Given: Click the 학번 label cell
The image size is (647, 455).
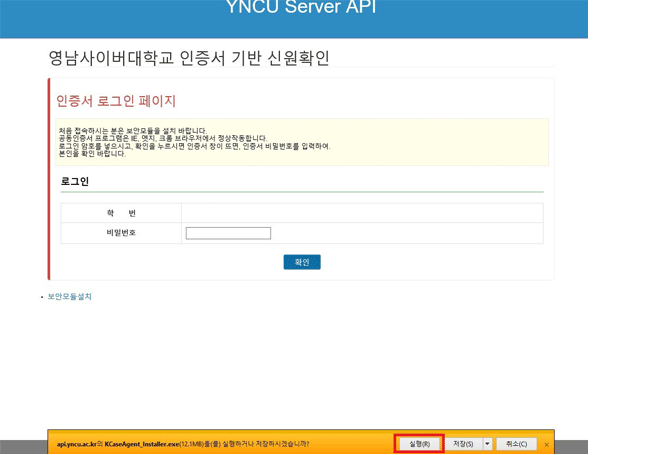Looking at the screenshot, I should (121, 213).
